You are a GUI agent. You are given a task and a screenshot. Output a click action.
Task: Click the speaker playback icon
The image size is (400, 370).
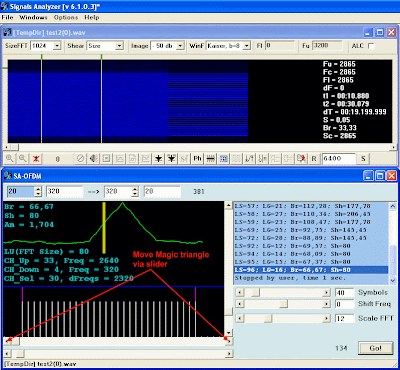tap(93, 159)
